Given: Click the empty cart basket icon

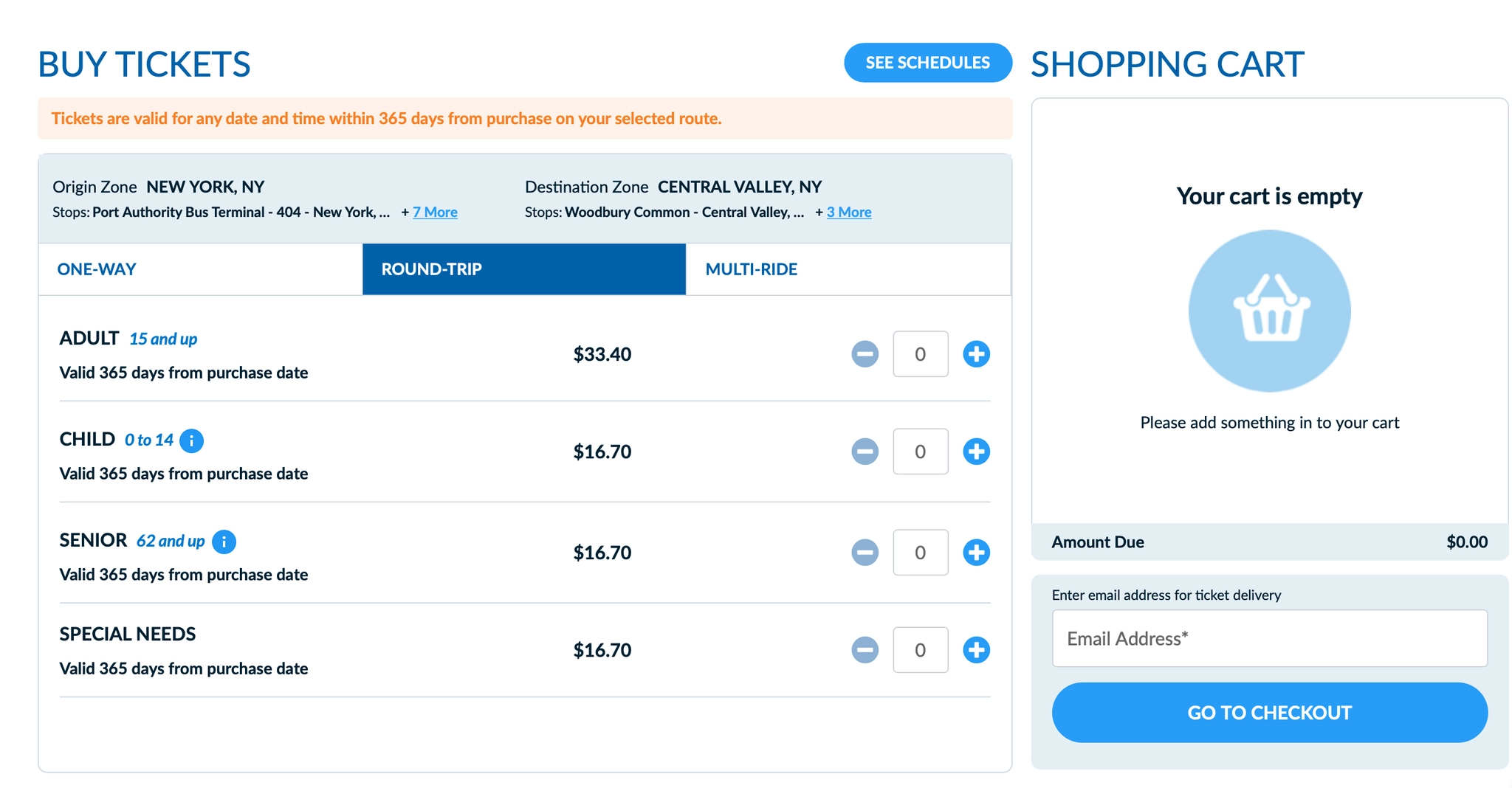Looking at the screenshot, I should click(x=1269, y=311).
